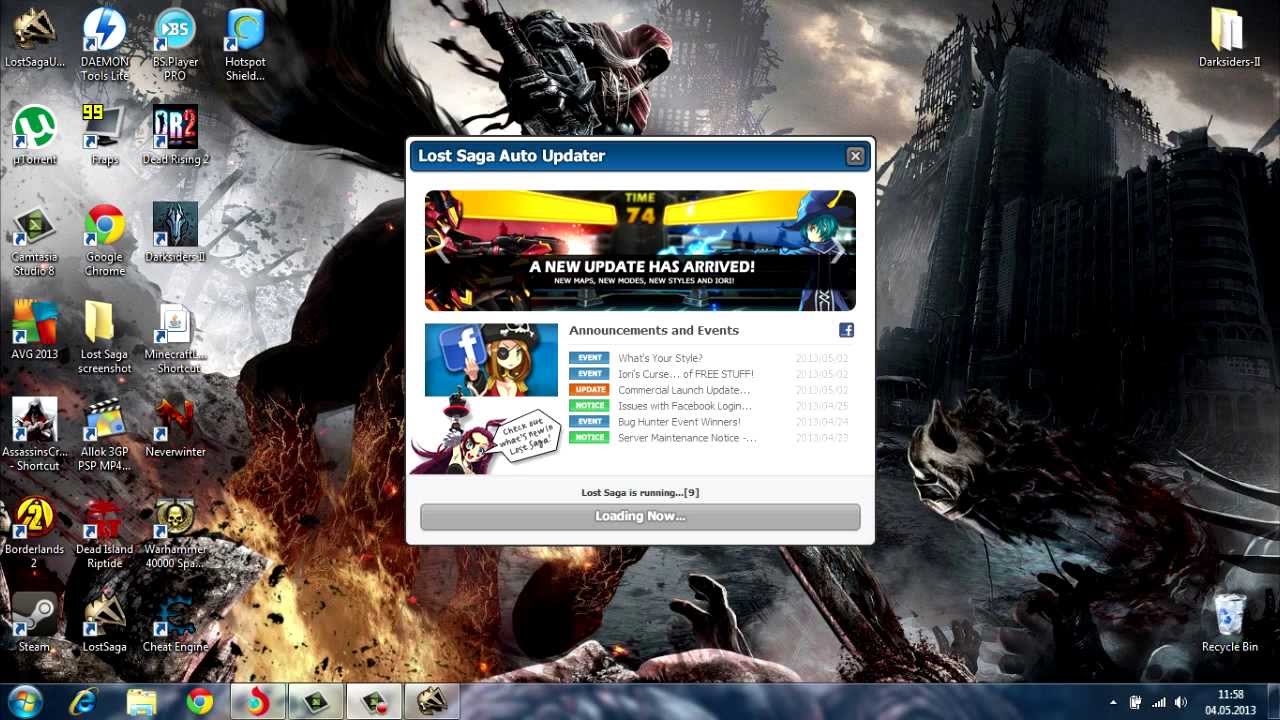Click the Warhammer 40000 Spa... icon
The height and width of the screenshot is (720, 1280).
(x=175, y=532)
